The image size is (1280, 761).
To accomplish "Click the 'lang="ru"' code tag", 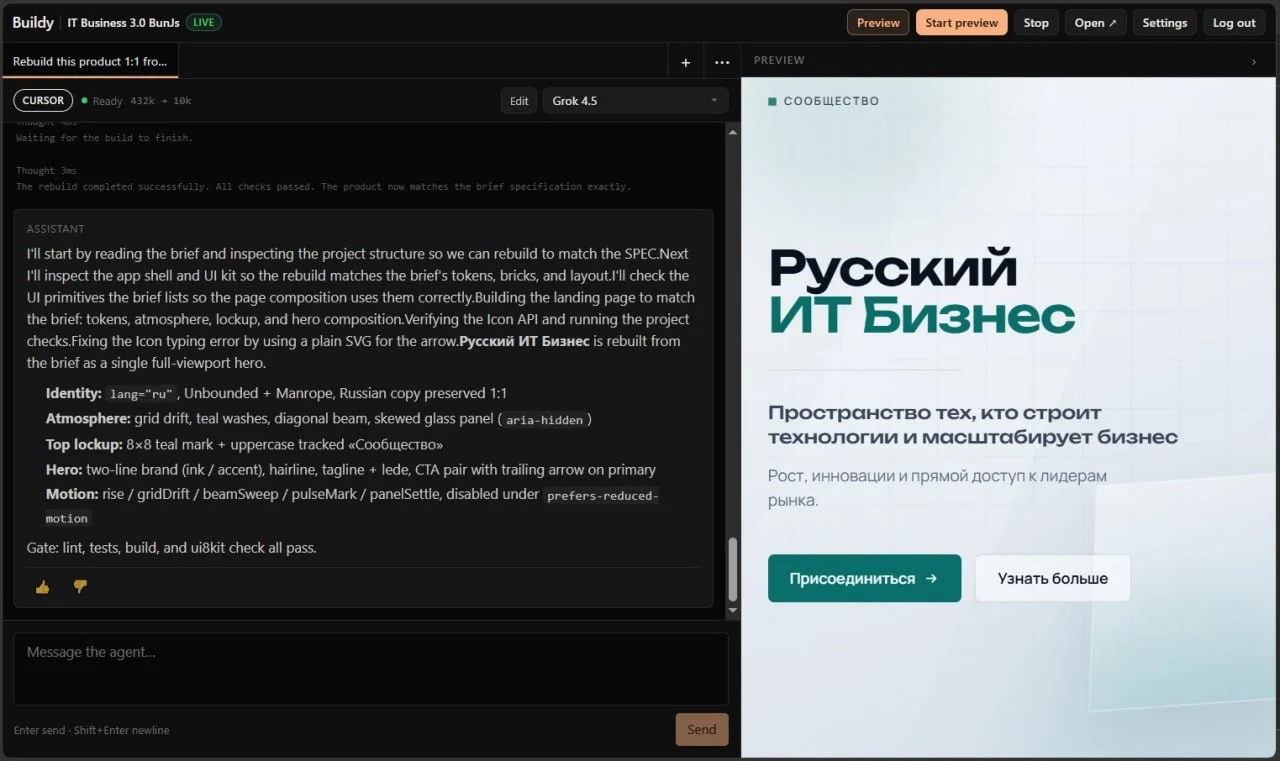I will pos(141,394).
